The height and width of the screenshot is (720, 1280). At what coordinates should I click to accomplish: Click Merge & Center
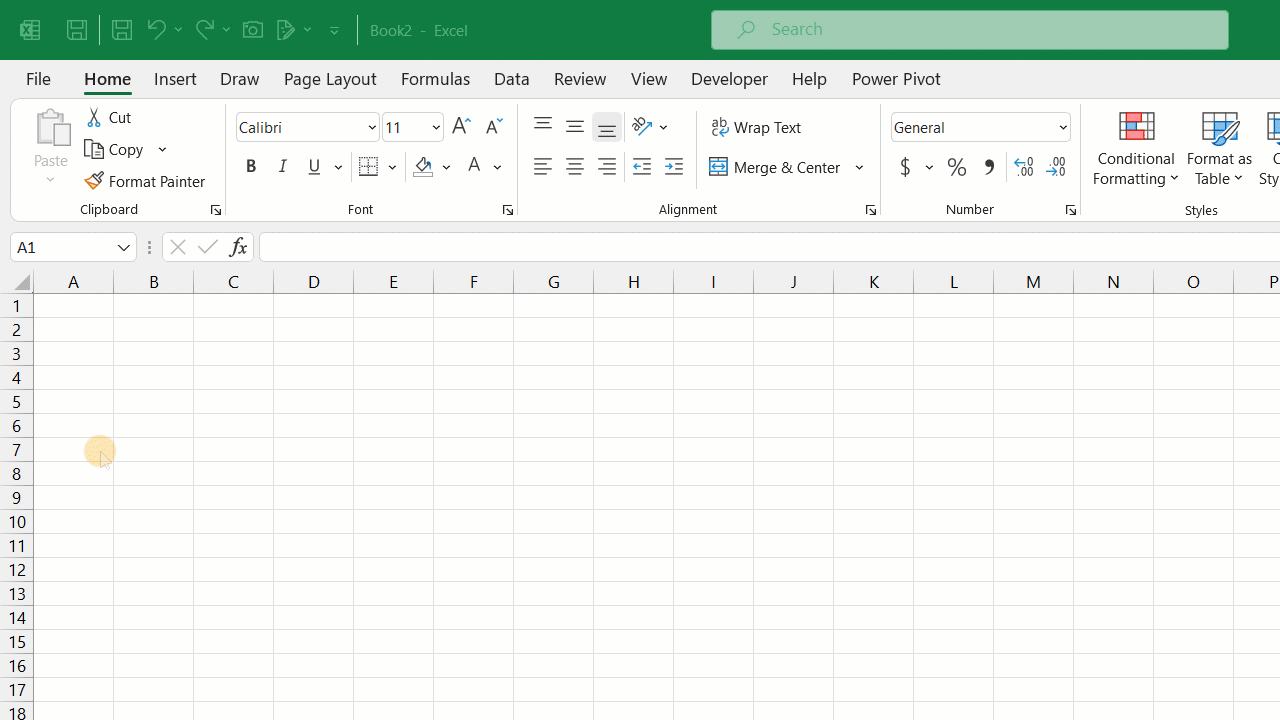pyautogui.click(x=777, y=167)
